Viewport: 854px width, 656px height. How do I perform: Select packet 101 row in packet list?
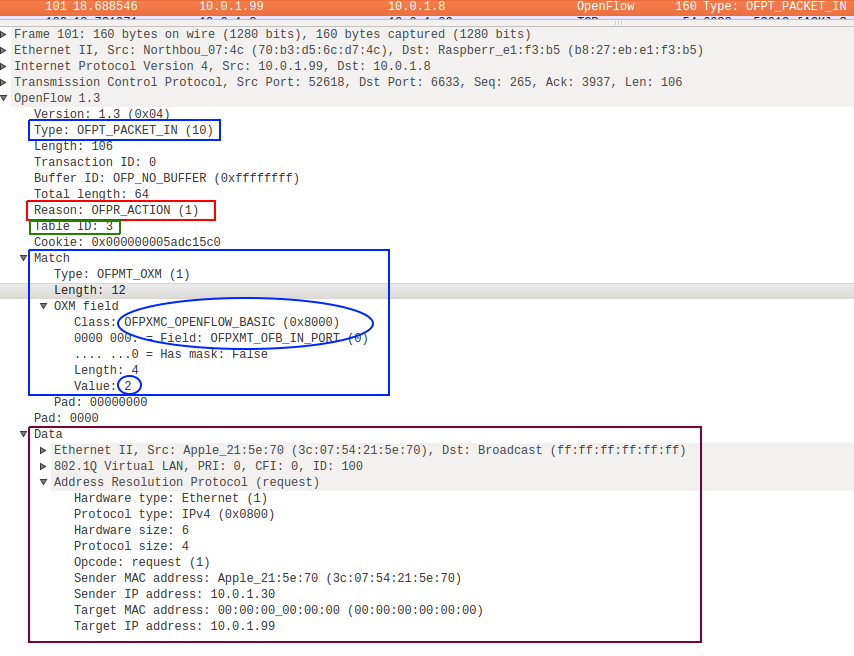(x=400, y=6)
